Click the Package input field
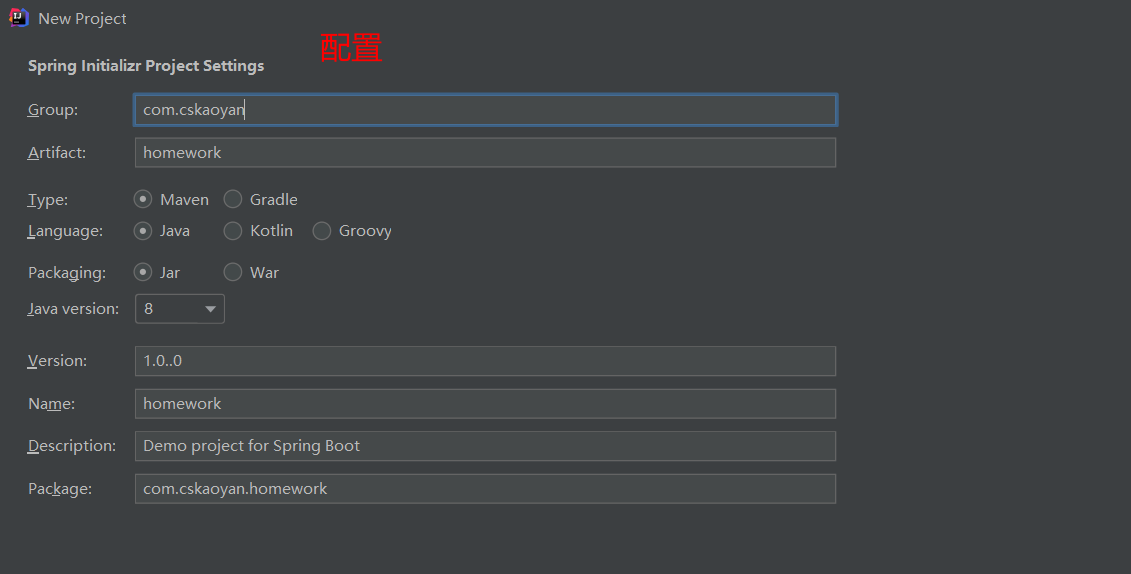 point(485,489)
